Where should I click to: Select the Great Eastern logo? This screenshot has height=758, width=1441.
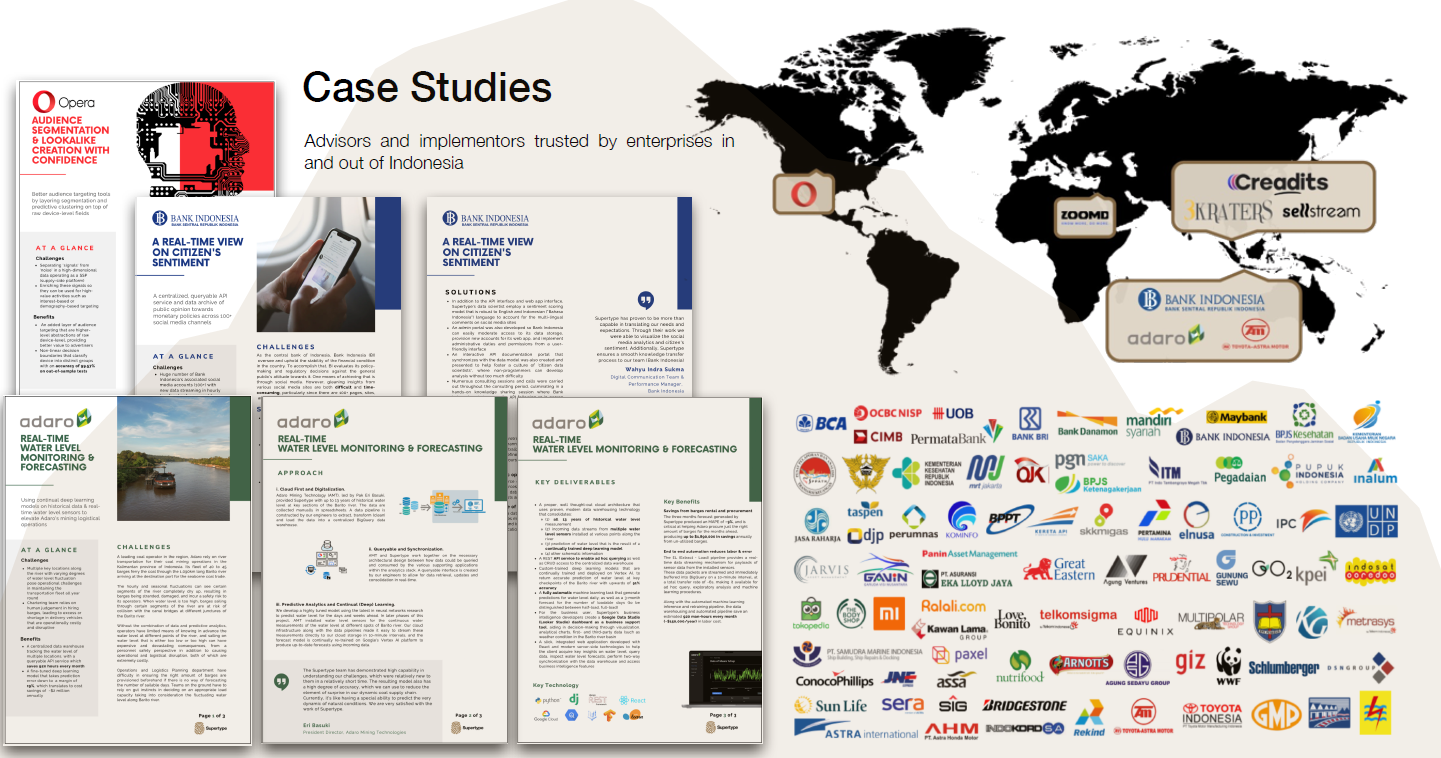(x=1060, y=570)
